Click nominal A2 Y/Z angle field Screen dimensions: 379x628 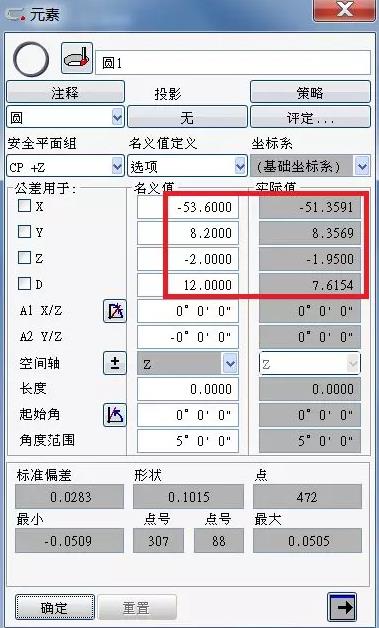(188, 337)
